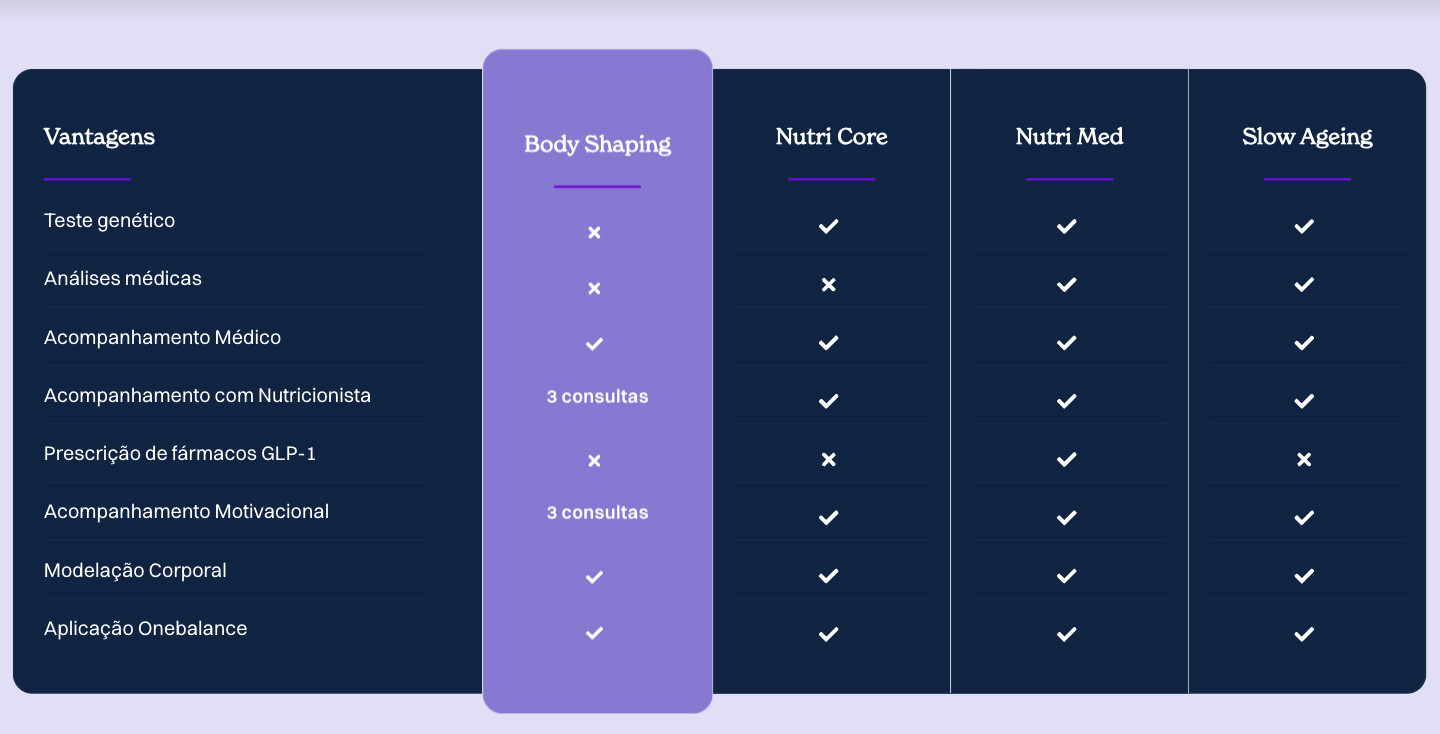
Task: Select the Nutri Core plan header
Action: 831,137
